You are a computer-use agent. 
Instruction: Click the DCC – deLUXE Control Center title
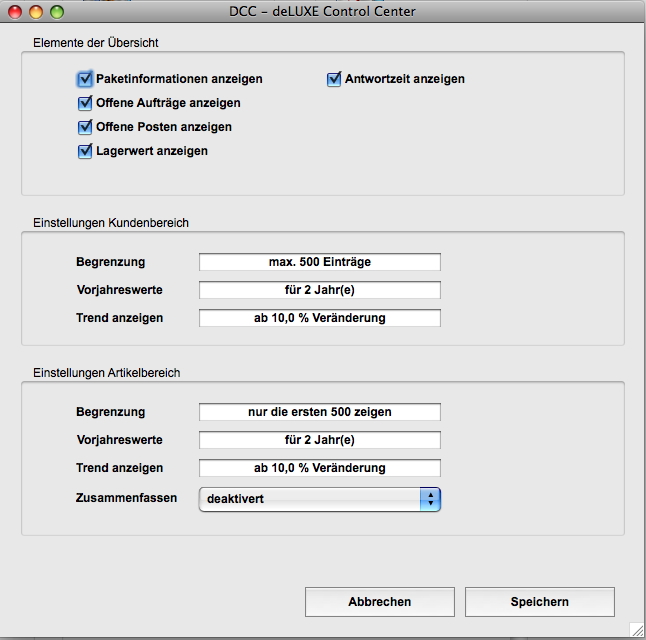coord(322,12)
